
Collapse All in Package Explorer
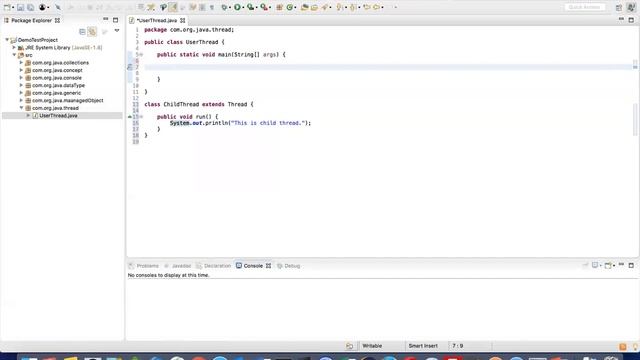click(82, 31)
